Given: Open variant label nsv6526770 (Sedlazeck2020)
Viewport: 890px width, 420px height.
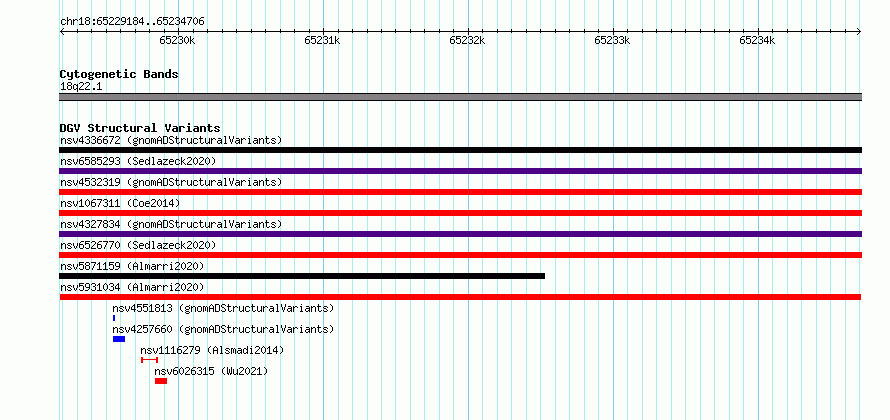Looking at the screenshot, I should tap(138, 245).
